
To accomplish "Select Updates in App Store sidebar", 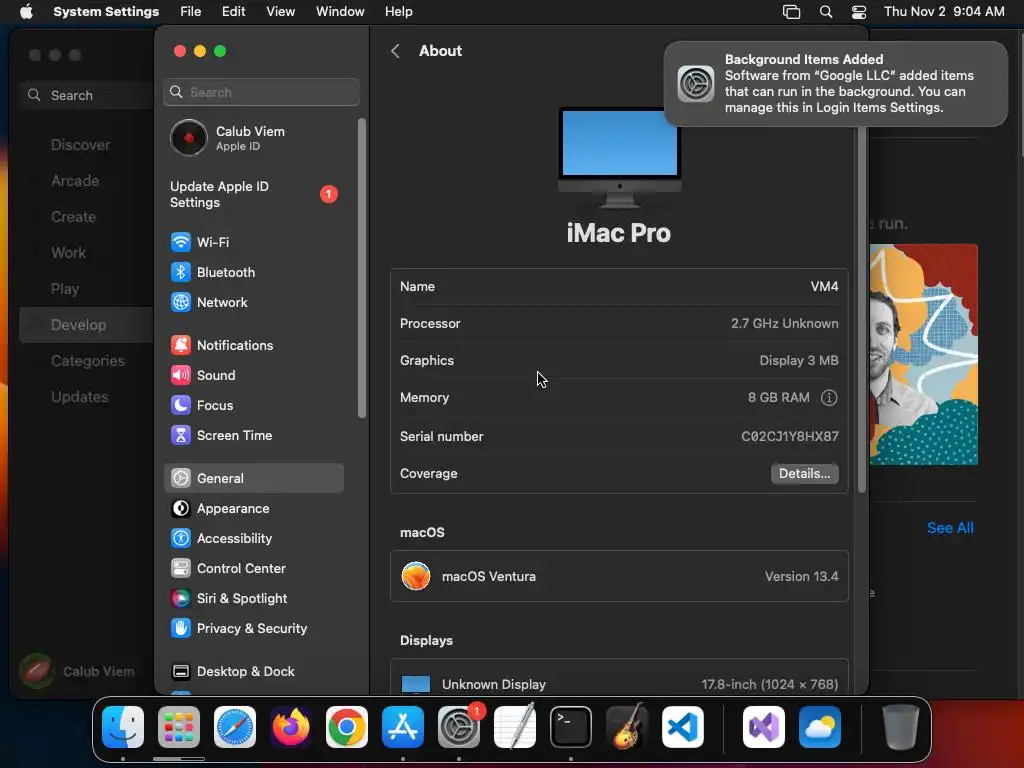I will tap(80, 396).
